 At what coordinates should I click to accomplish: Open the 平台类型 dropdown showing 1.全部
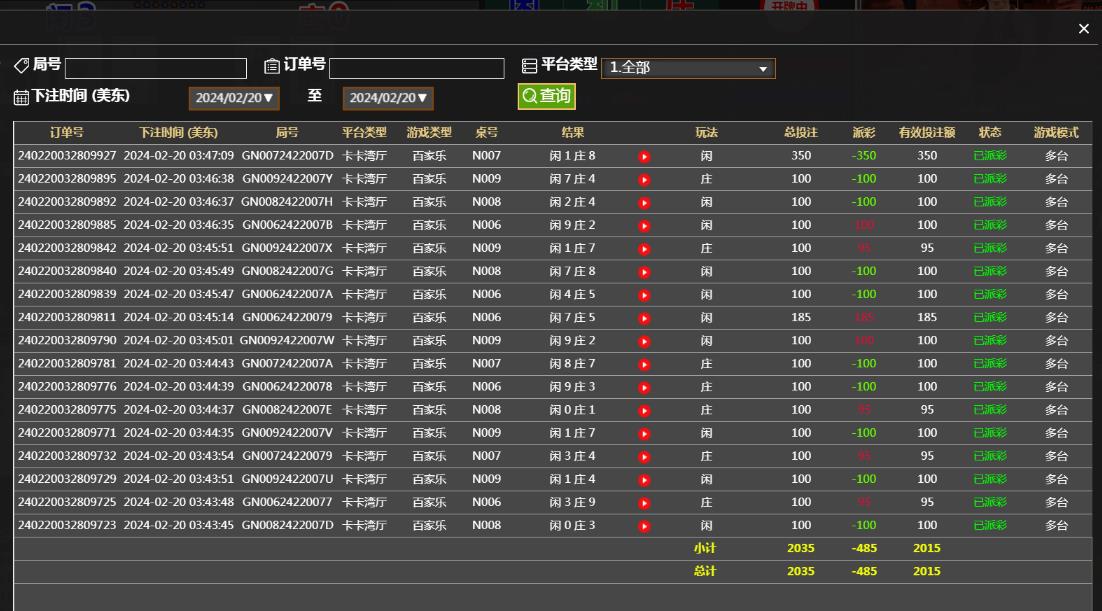[x=688, y=68]
